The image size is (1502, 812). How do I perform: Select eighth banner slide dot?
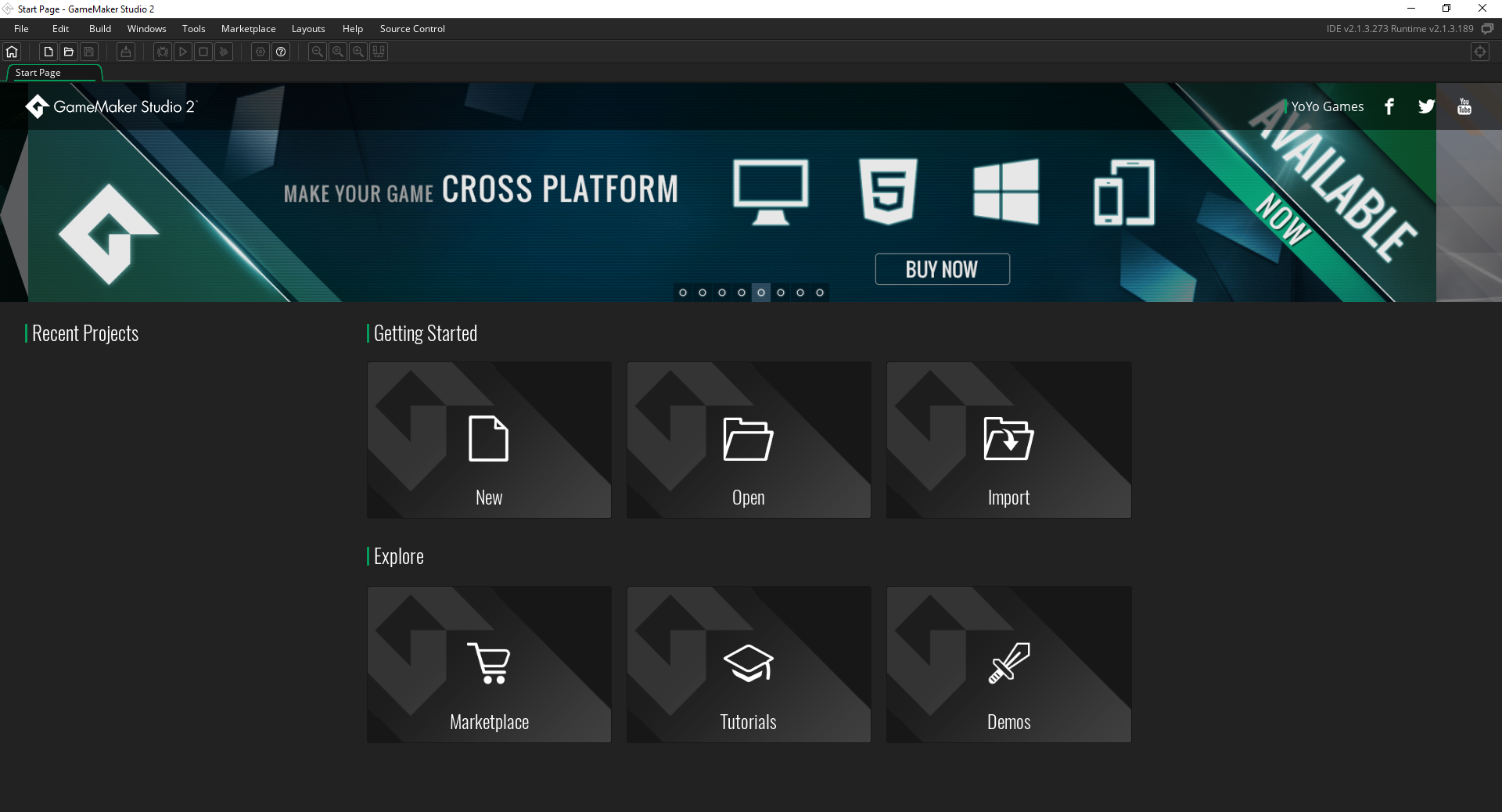(x=820, y=293)
